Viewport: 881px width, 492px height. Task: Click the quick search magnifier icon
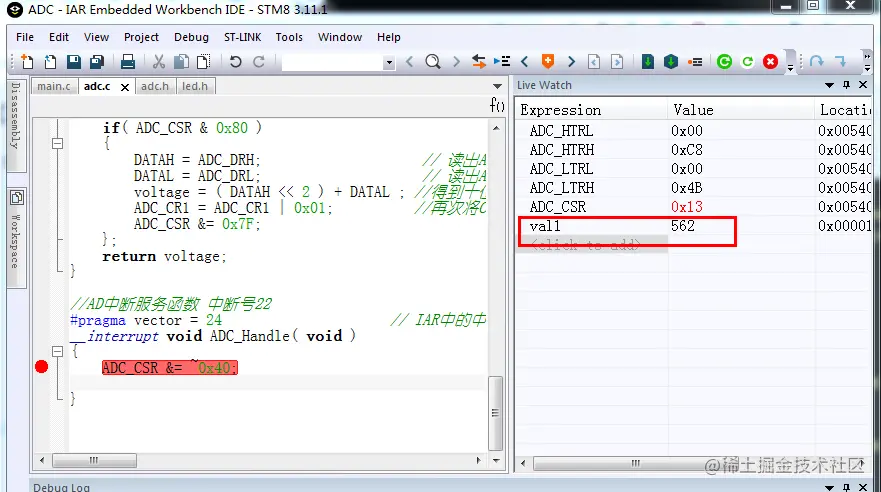coord(433,61)
